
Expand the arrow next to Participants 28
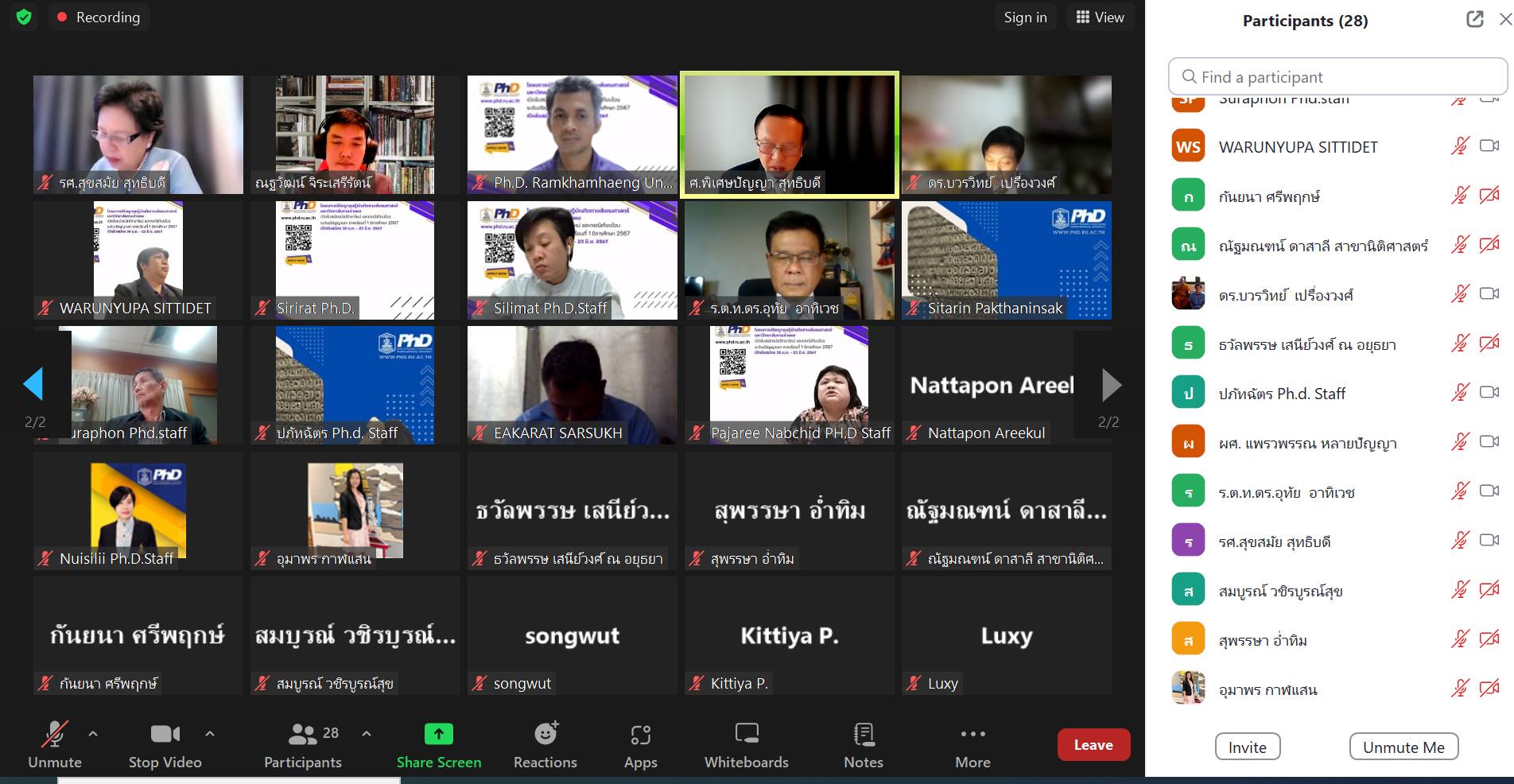click(367, 733)
